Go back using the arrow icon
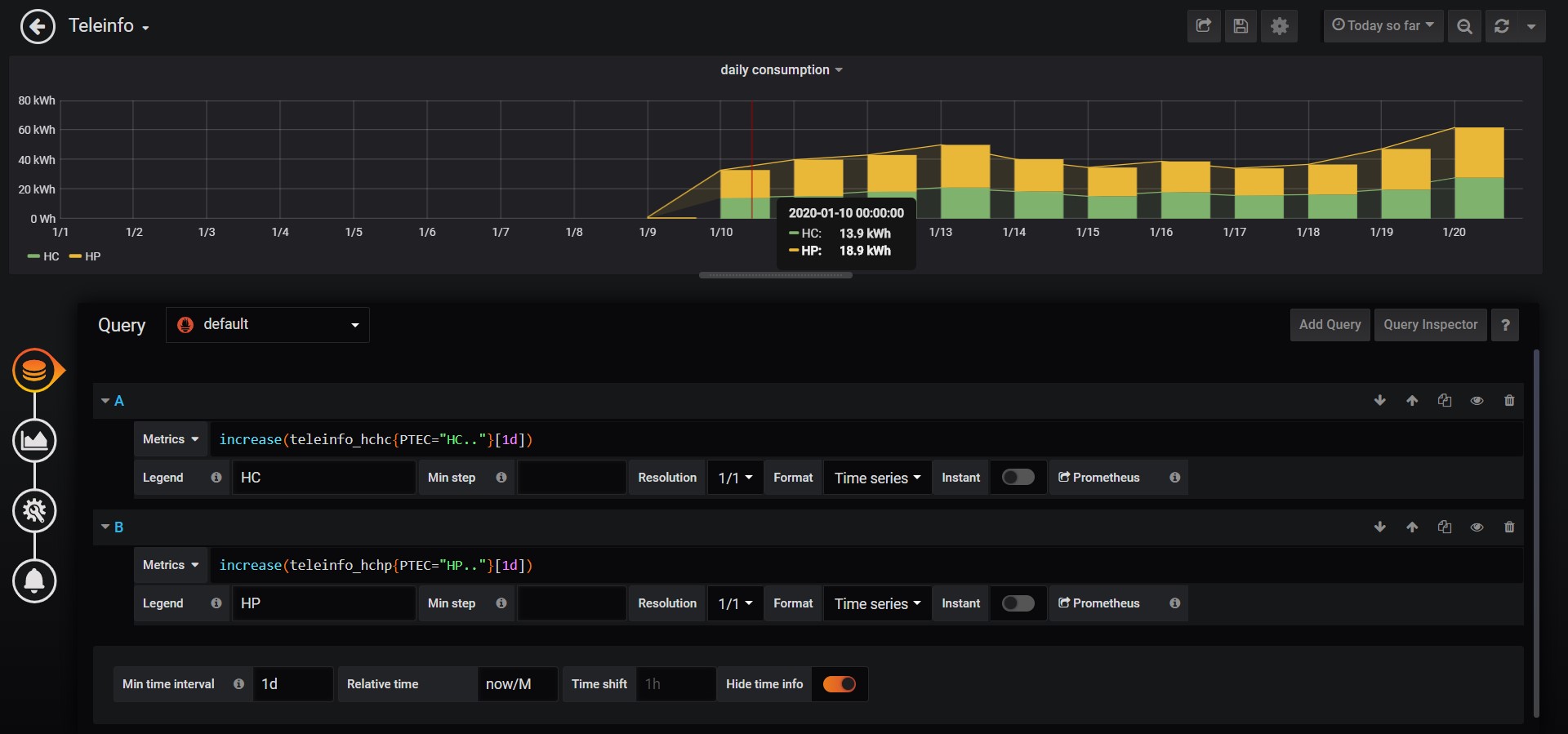Viewport: 1568px width, 734px height. pyautogui.click(x=38, y=26)
